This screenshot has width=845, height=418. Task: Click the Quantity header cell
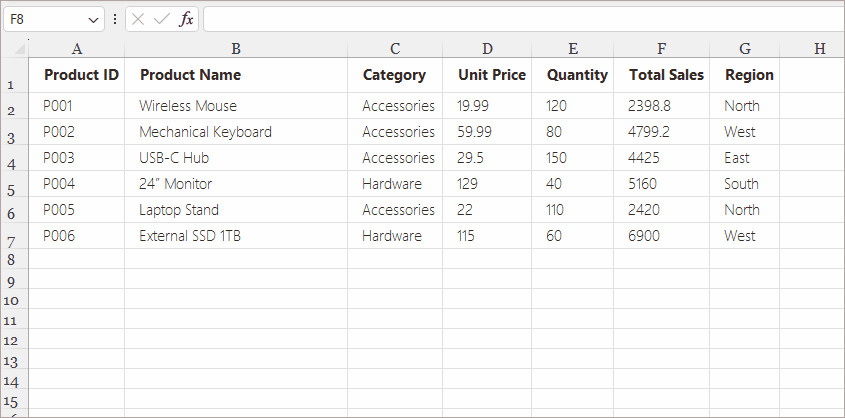(573, 75)
